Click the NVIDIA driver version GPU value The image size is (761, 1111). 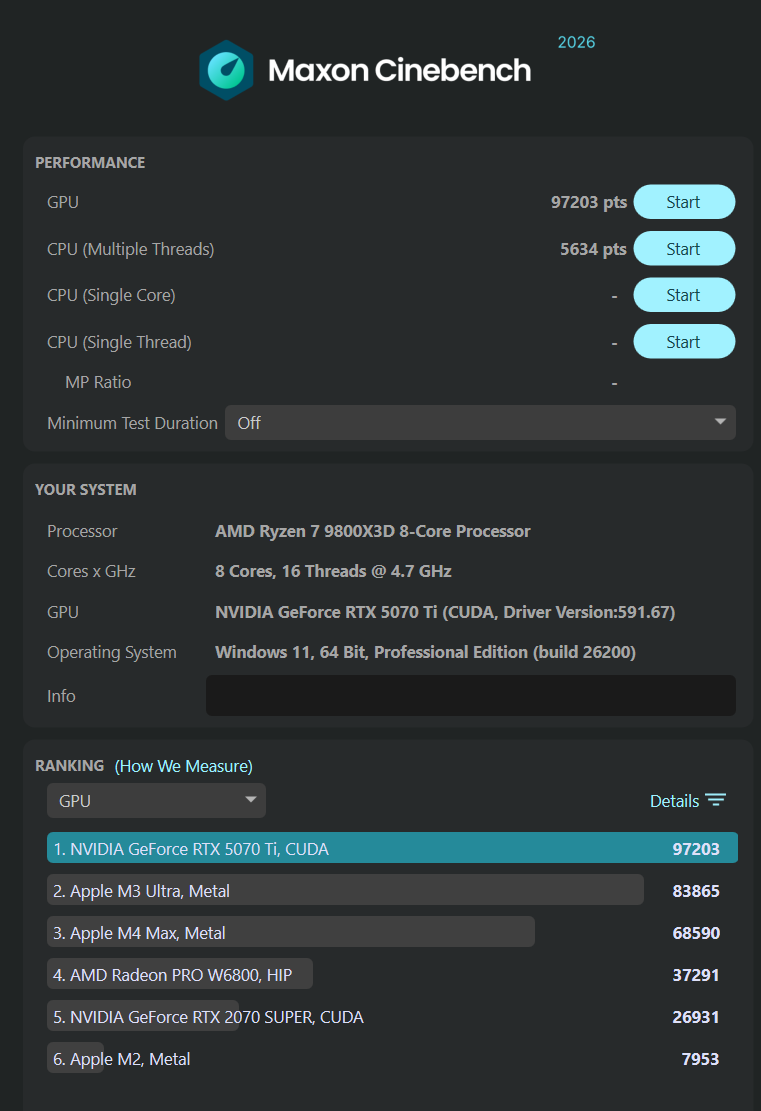[445, 611]
